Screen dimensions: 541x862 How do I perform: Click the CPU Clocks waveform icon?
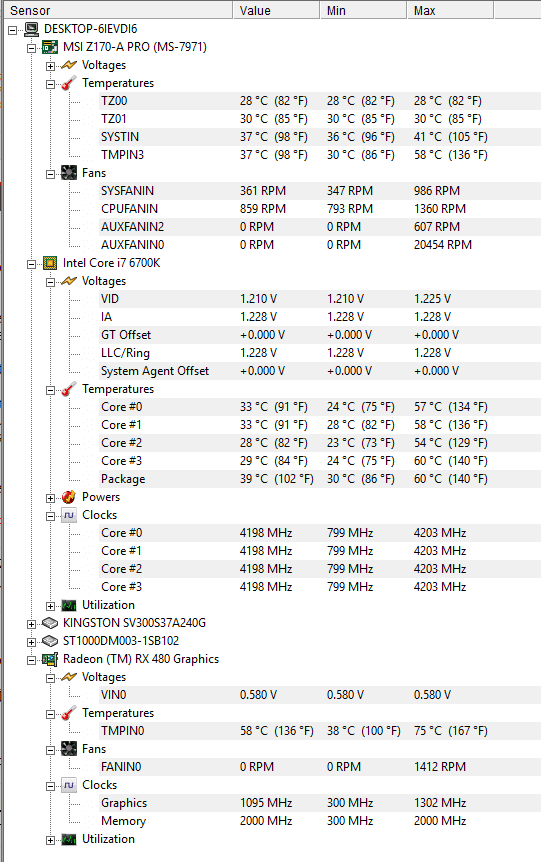69,515
